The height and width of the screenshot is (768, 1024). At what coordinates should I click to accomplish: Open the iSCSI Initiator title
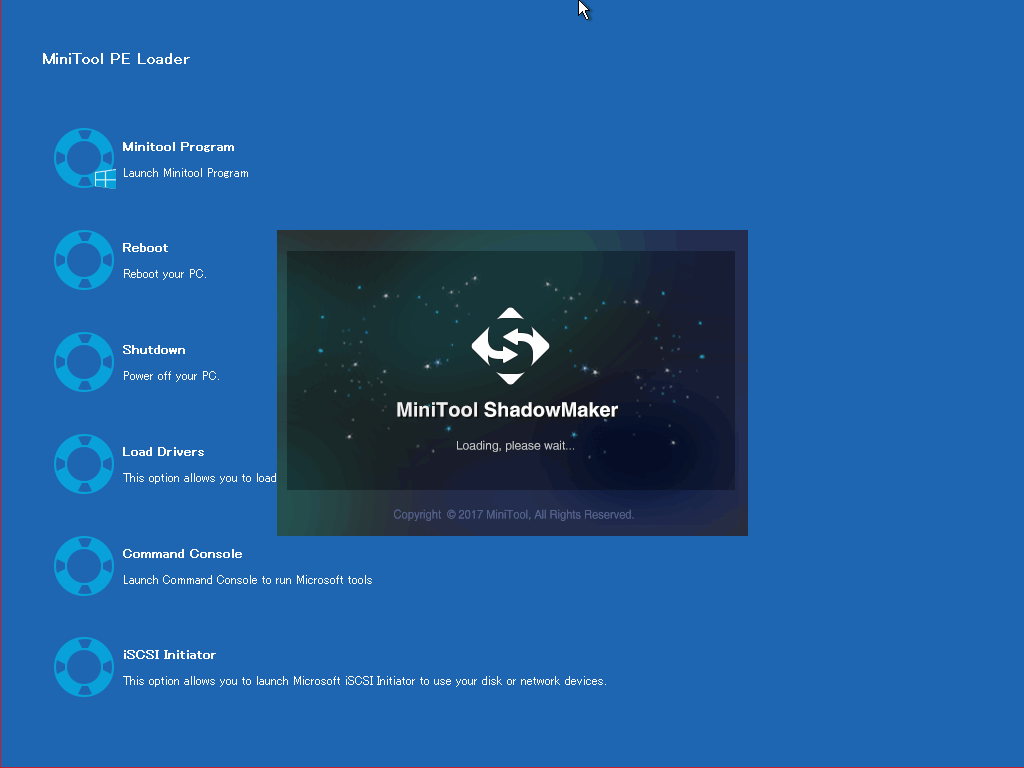click(169, 655)
